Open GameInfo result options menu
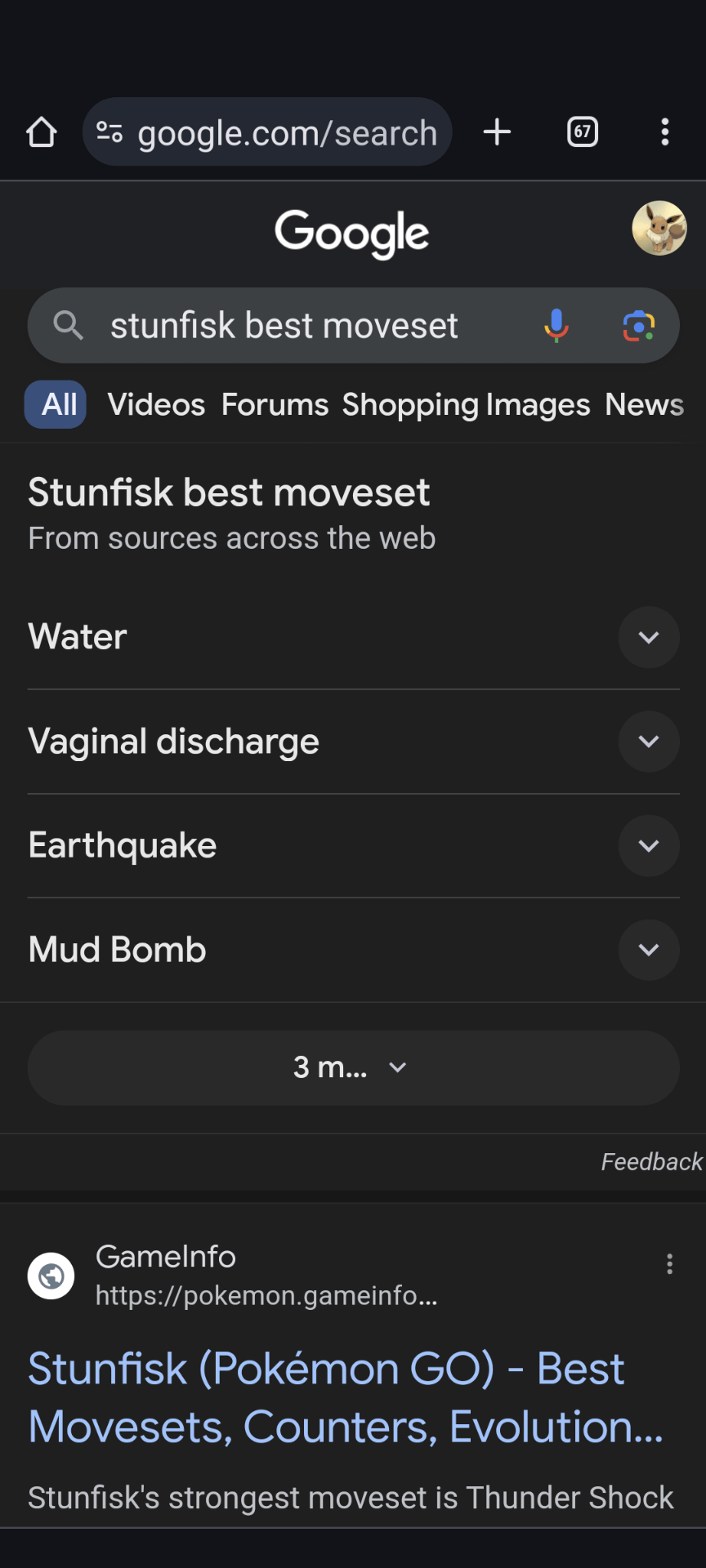 pos(669,1264)
